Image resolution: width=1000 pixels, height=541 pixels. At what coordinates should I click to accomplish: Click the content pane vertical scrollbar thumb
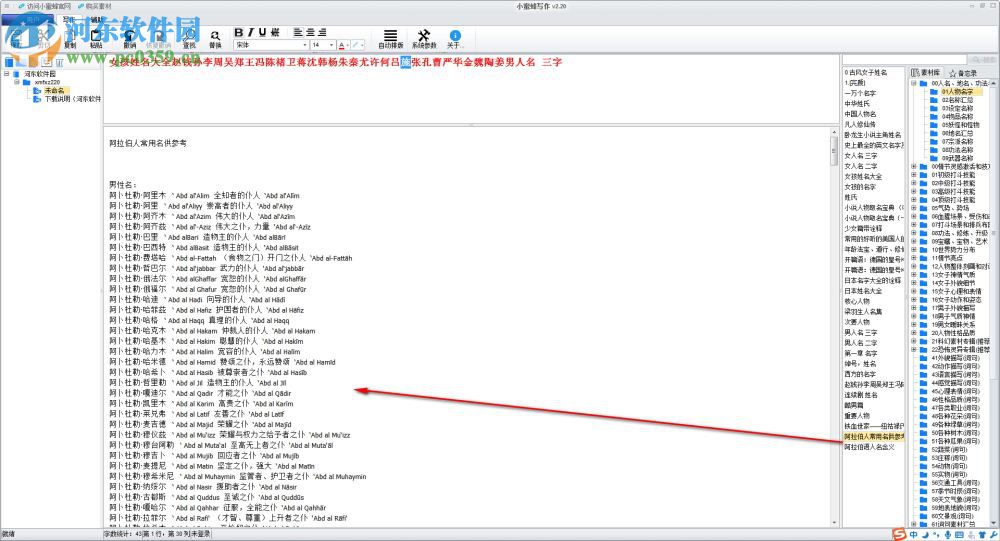click(834, 151)
